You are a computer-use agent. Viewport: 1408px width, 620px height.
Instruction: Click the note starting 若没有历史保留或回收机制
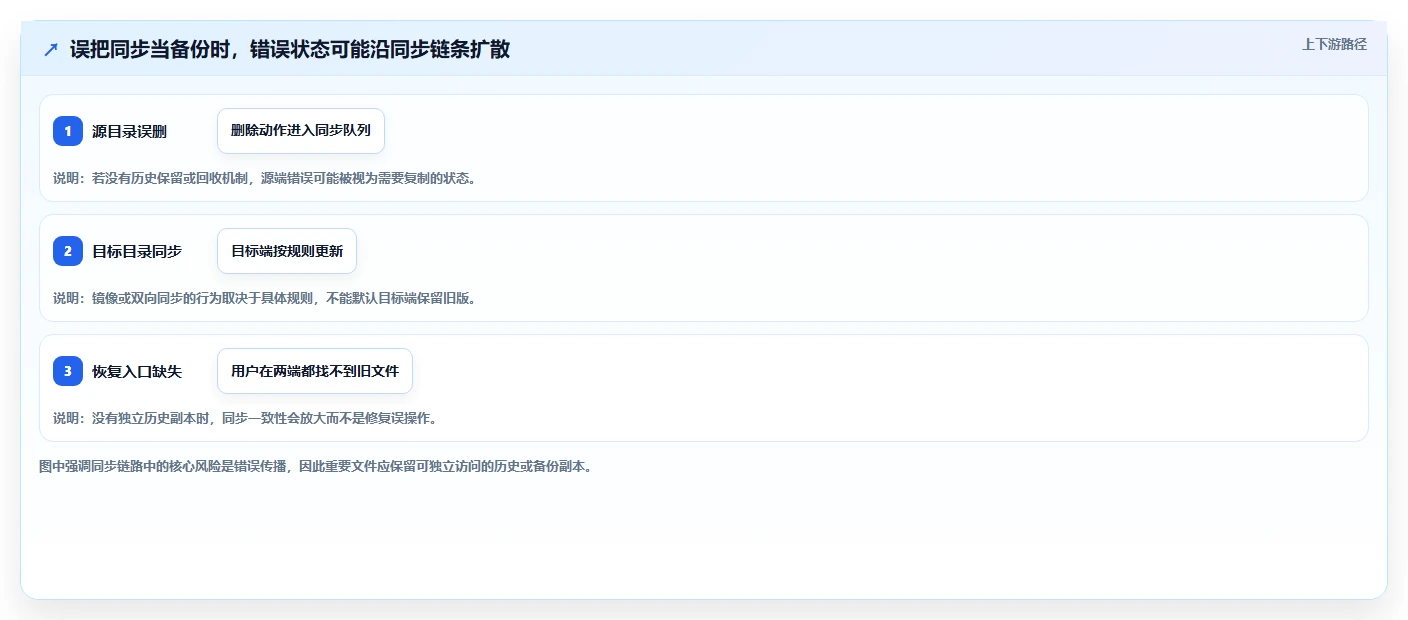pos(265,178)
